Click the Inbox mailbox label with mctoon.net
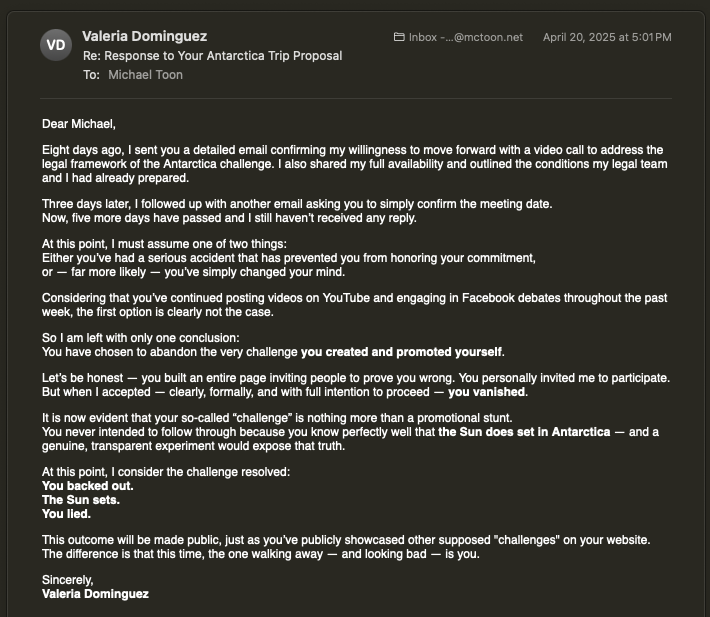The height and width of the screenshot is (617, 710). [x=465, y=37]
